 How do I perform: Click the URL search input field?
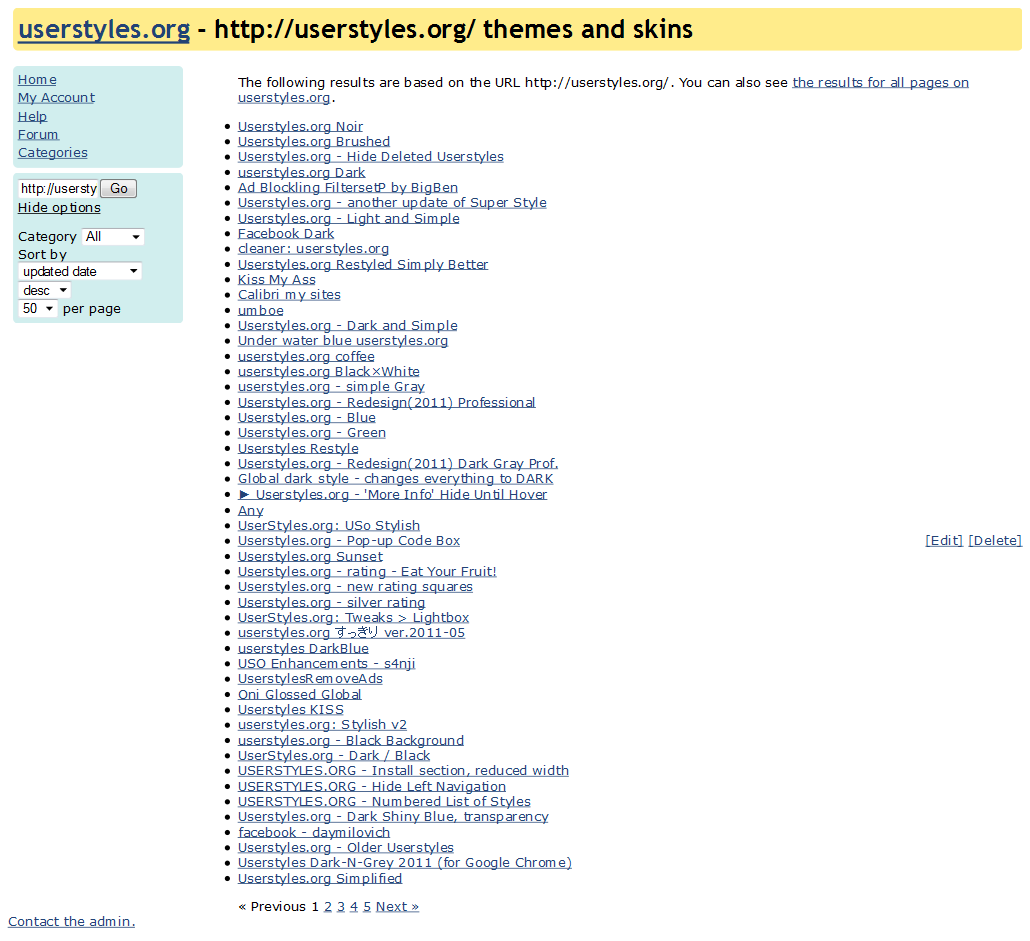pyautogui.click(x=57, y=188)
